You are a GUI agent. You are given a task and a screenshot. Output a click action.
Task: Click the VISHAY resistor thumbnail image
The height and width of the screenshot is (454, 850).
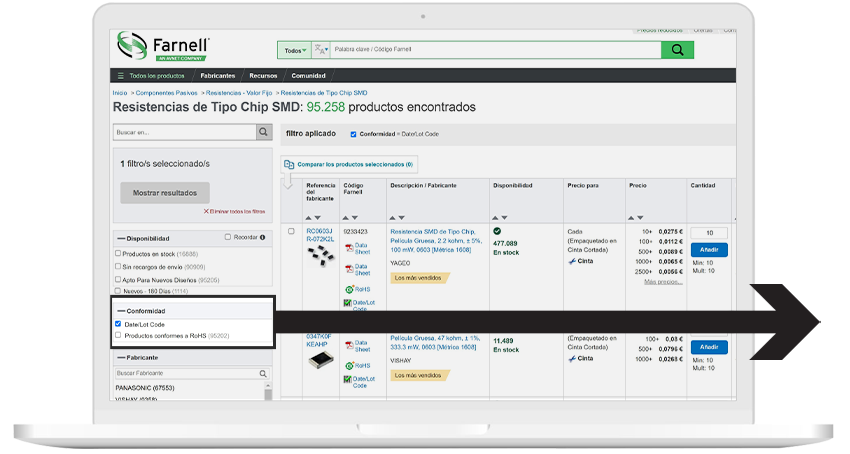320,360
